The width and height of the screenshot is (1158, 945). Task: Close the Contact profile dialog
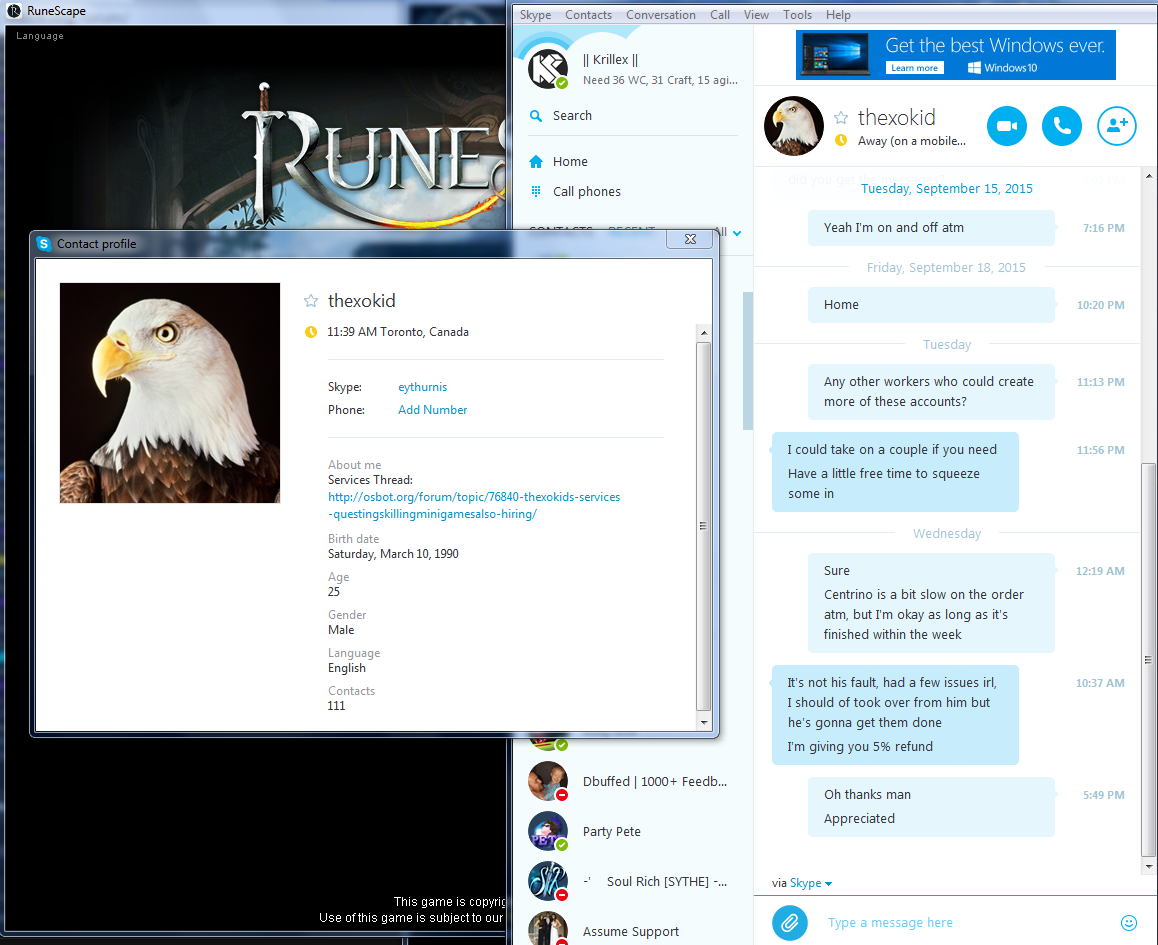click(x=690, y=239)
